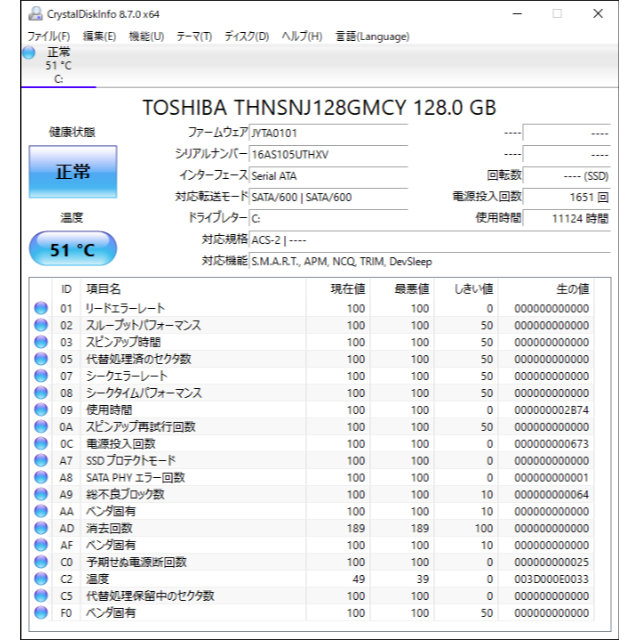This screenshot has width=640, height=640.
Task: Click raw value 003D000E0033
Action: click(551, 579)
